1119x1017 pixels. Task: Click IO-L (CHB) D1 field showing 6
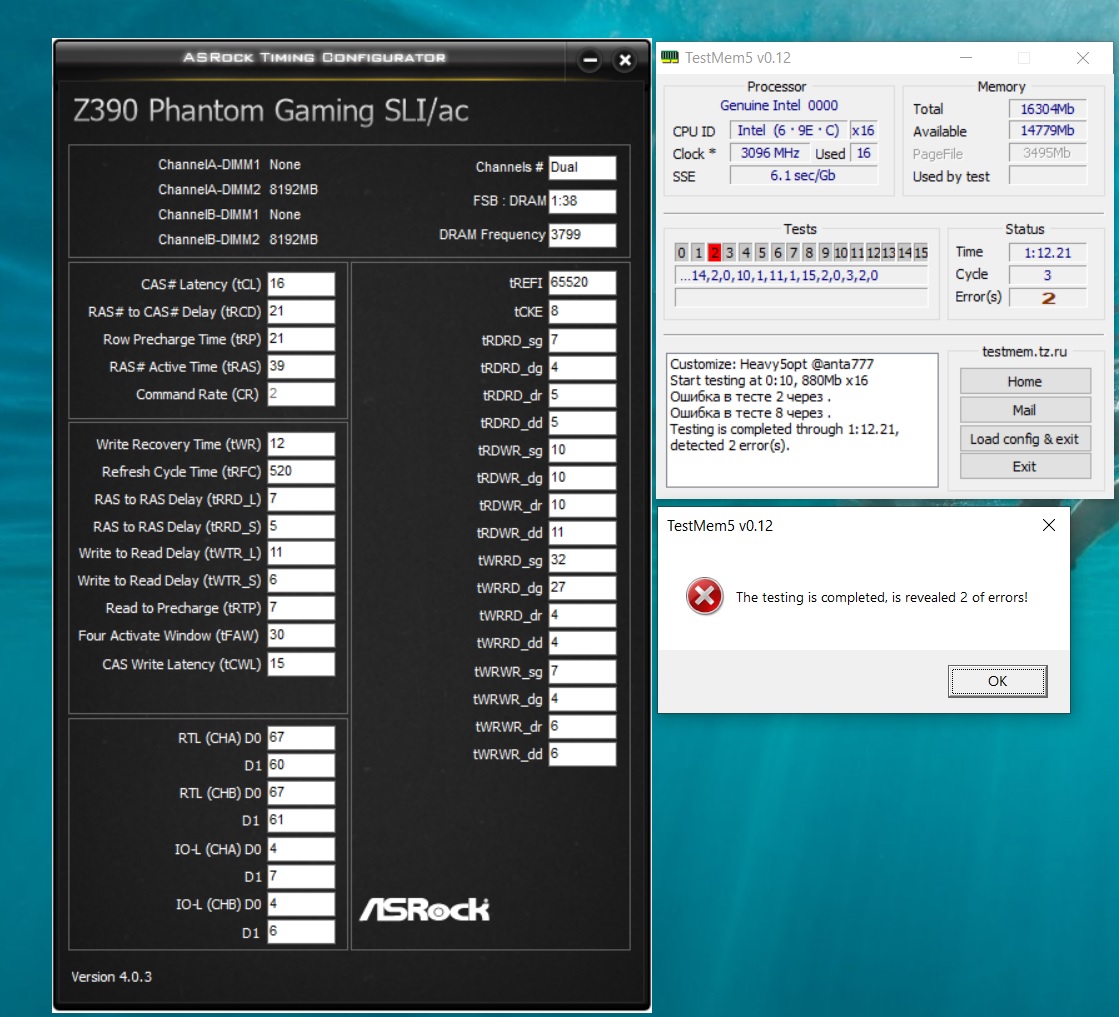300,931
